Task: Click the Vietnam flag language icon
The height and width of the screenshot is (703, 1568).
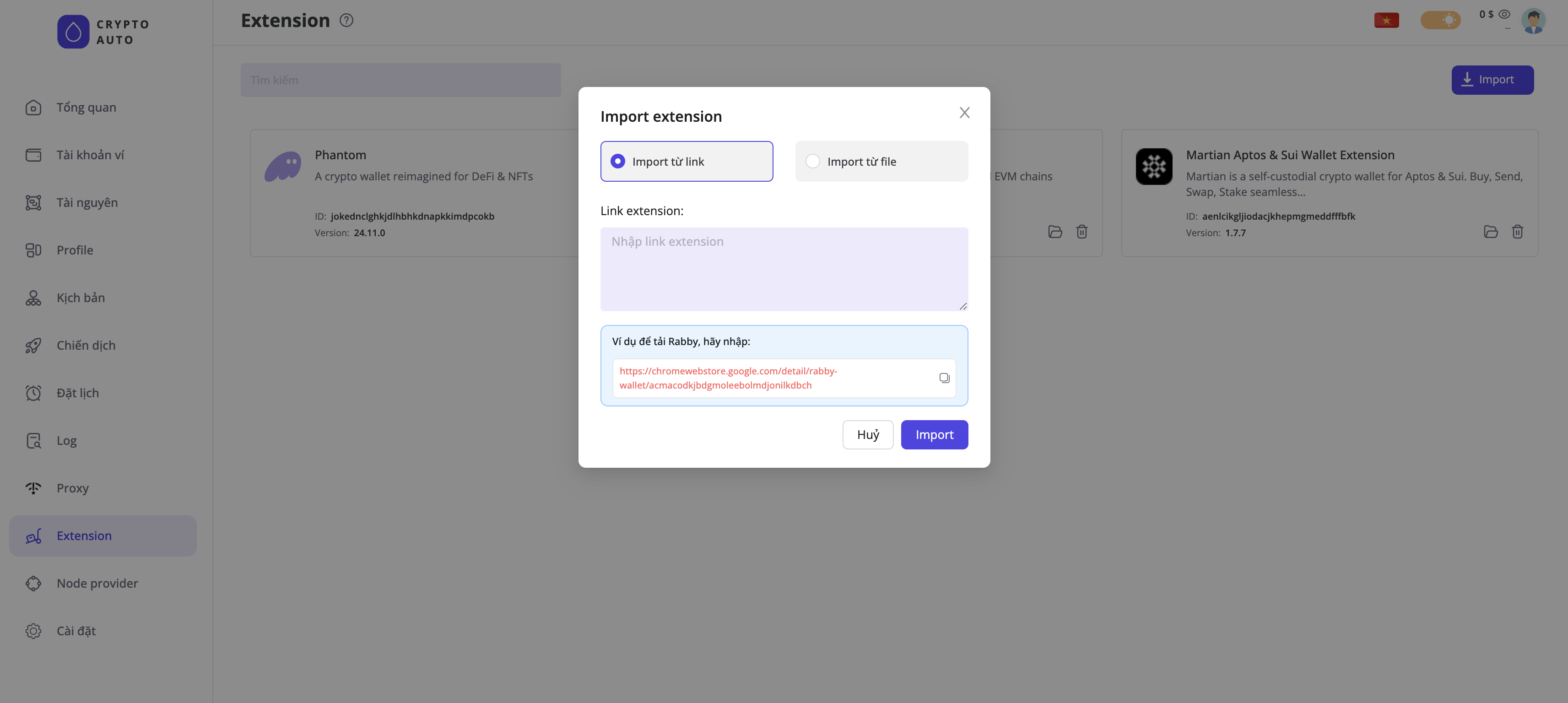Action: pos(1386,20)
